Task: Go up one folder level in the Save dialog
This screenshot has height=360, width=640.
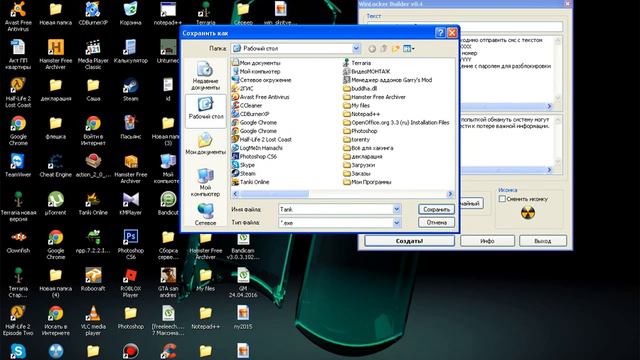Action: tap(384, 49)
